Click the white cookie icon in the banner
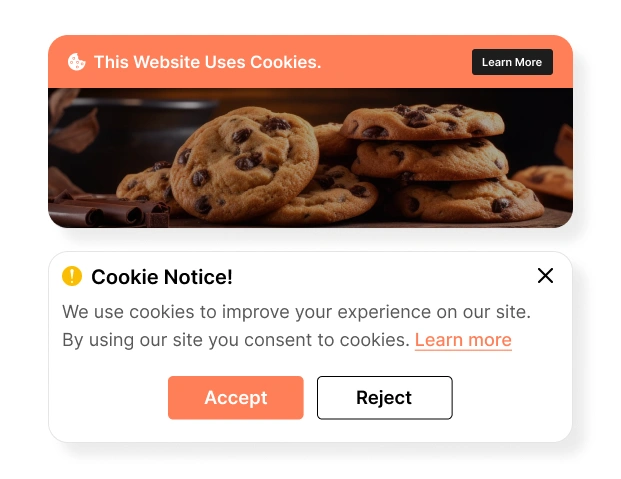 click(x=76, y=62)
